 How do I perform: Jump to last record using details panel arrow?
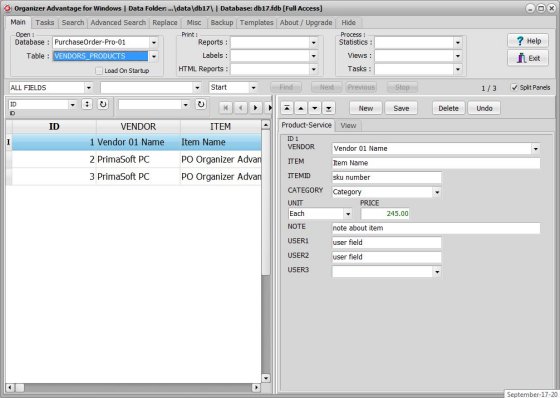point(329,108)
